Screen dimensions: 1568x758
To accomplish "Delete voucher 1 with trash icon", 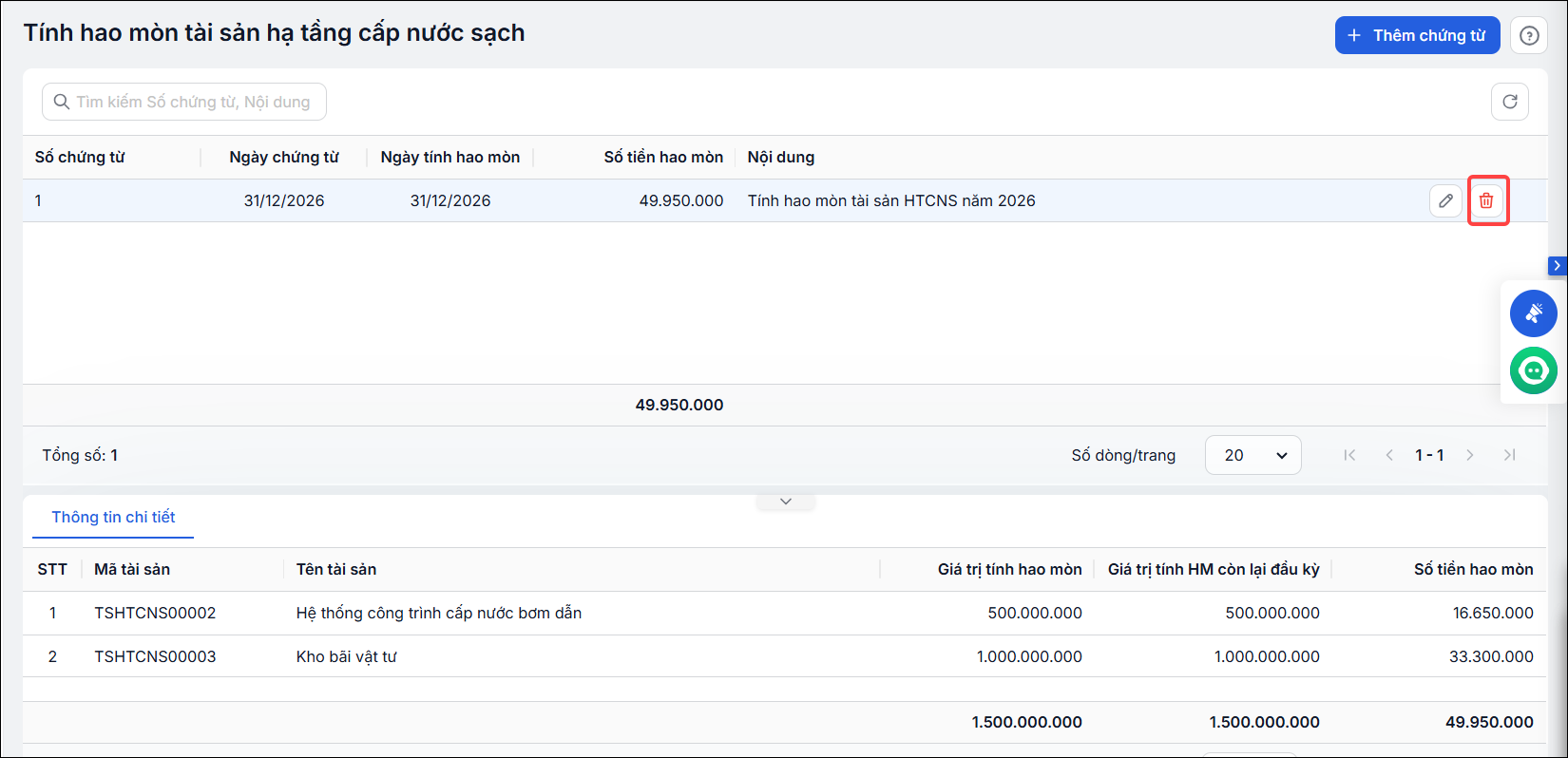I will pos(1486,200).
